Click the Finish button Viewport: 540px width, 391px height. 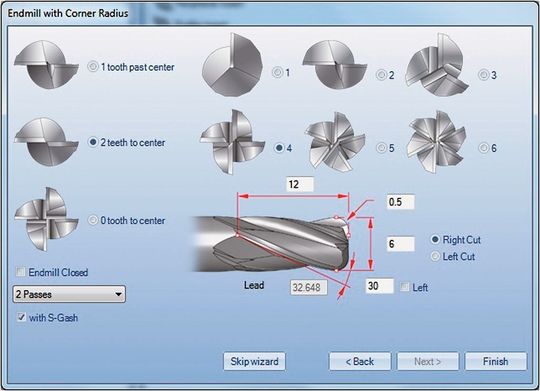[496, 361]
